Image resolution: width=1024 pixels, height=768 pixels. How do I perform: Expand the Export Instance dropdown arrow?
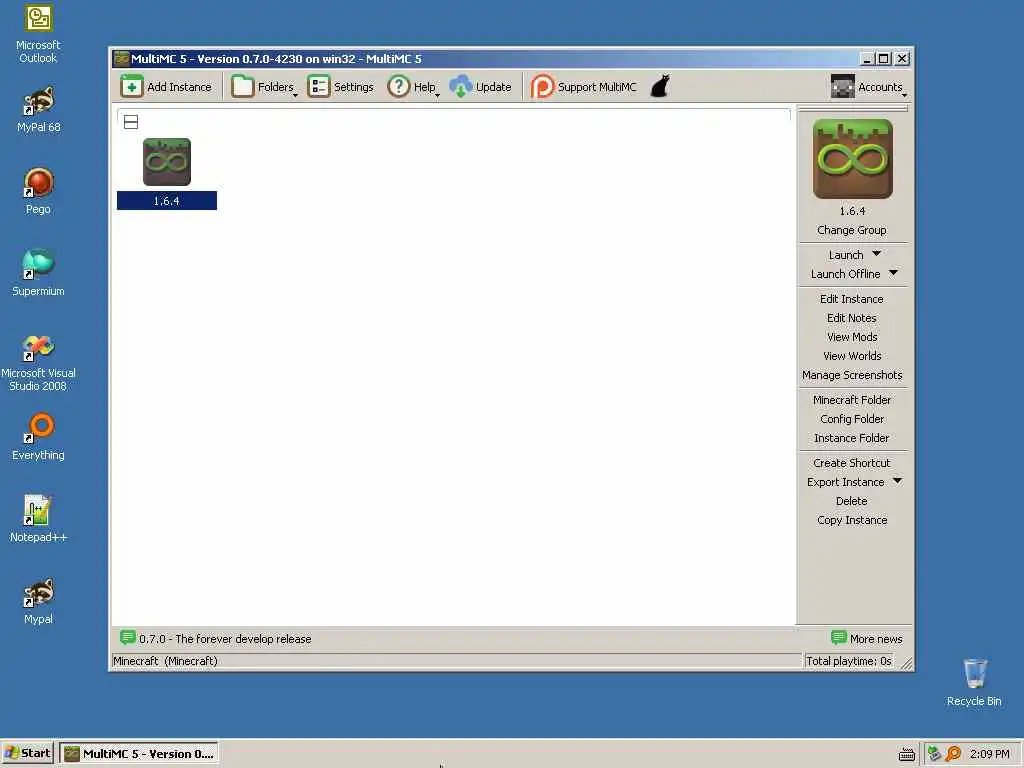897,481
